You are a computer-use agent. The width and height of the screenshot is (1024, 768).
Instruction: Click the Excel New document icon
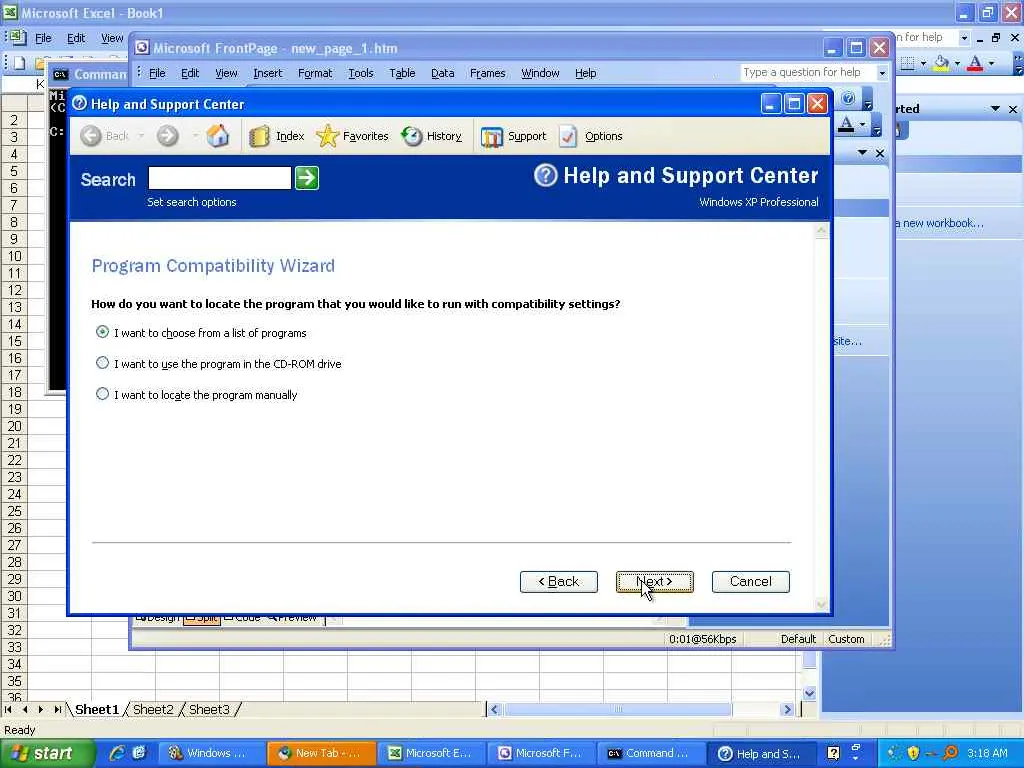pos(20,63)
